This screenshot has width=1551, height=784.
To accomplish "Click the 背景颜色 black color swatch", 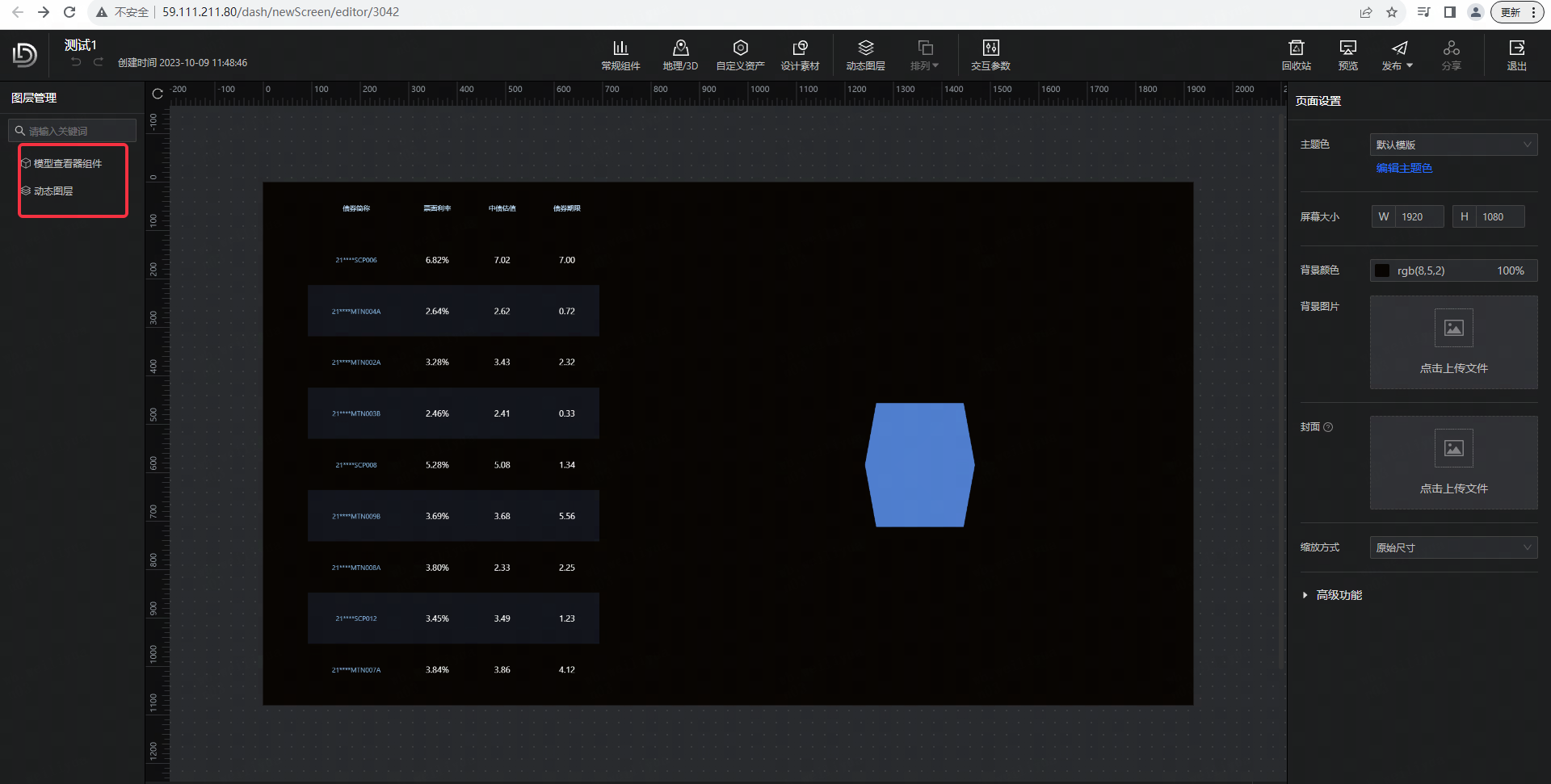I will click(x=1382, y=270).
